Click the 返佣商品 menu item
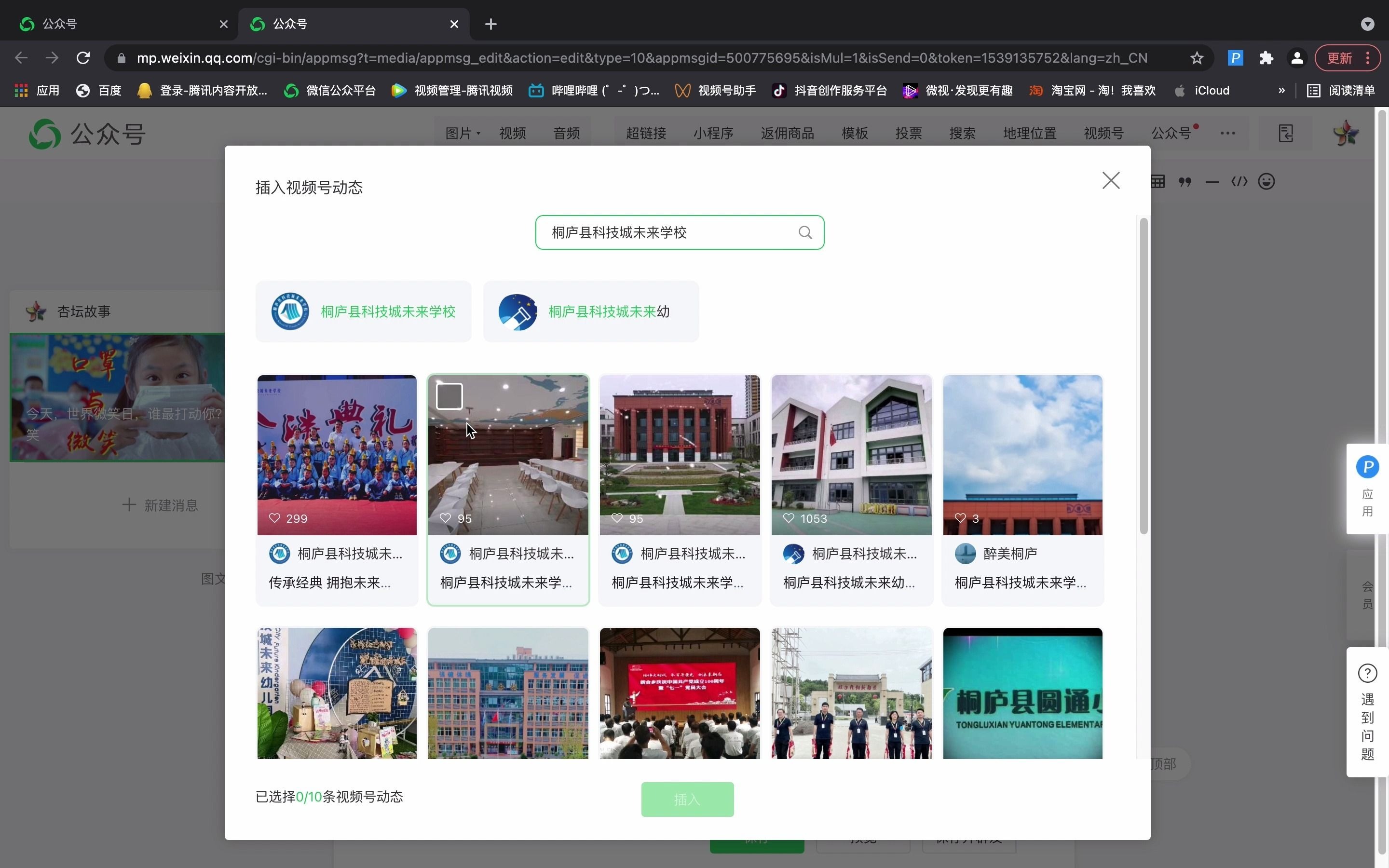The width and height of the screenshot is (1389, 868). [x=788, y=133]
